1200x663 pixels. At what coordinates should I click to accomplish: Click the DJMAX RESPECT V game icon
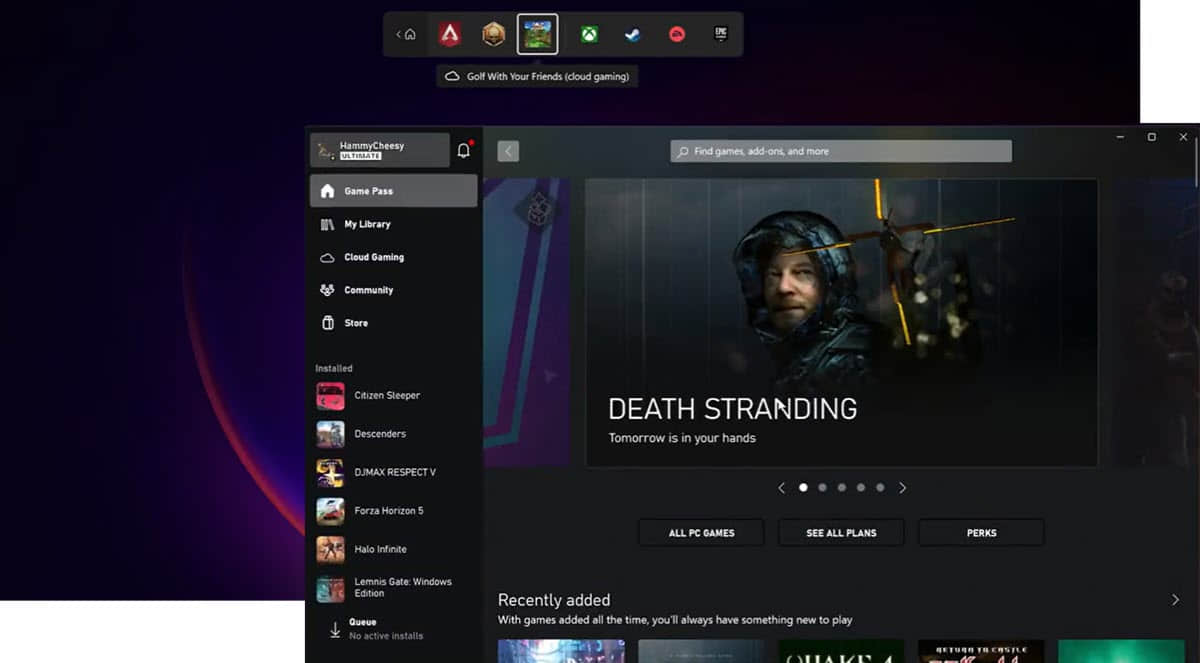330,473
